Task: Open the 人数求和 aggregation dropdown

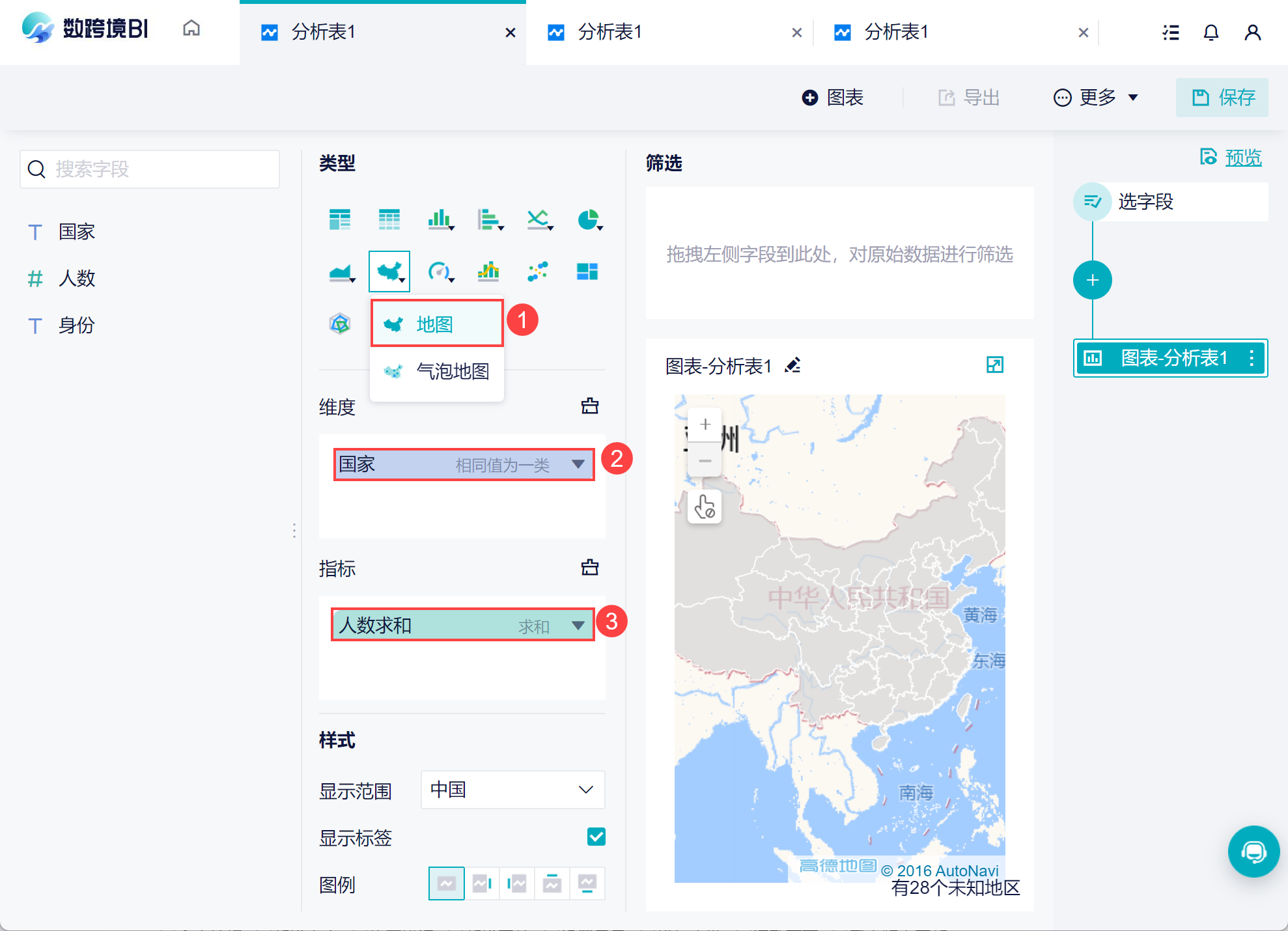Action: click(x=578, y=626)
